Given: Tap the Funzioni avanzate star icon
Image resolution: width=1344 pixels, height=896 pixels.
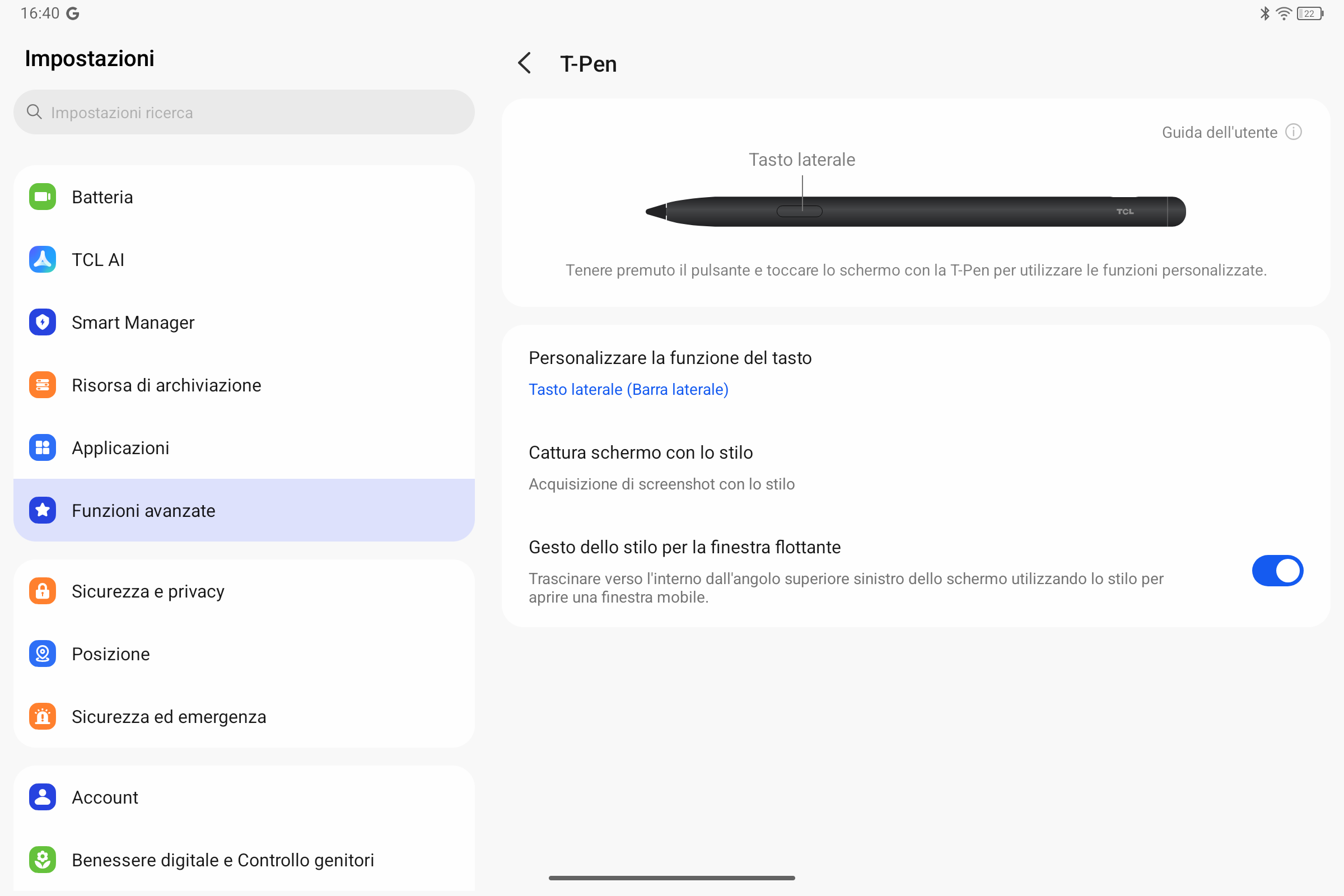Looking at the screenshot, I should (x=43, y=510).
